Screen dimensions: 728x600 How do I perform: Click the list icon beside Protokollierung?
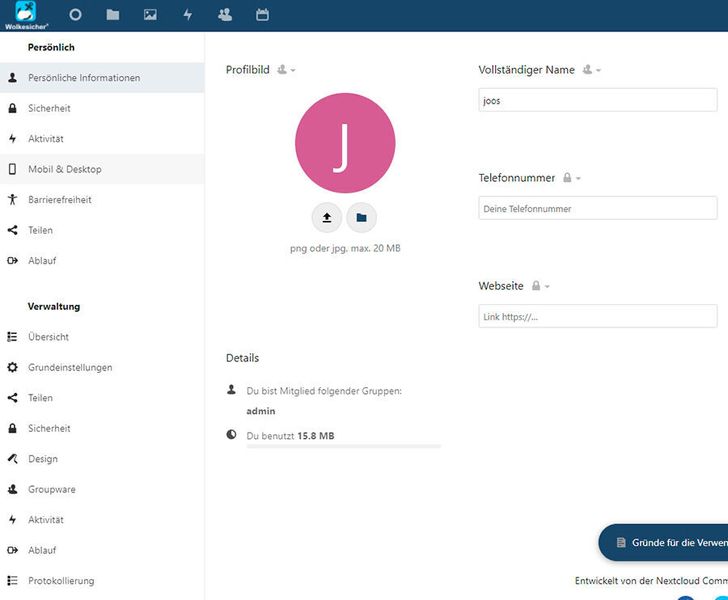(13, 580)
